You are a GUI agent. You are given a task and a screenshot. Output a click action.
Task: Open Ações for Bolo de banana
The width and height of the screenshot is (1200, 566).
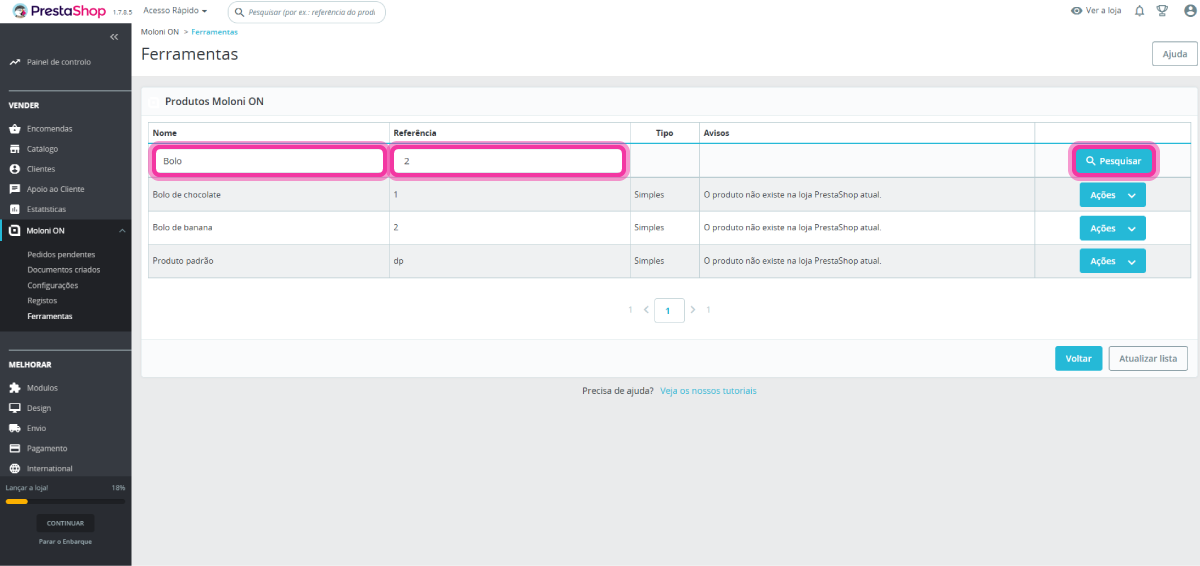click(1112, 228)
